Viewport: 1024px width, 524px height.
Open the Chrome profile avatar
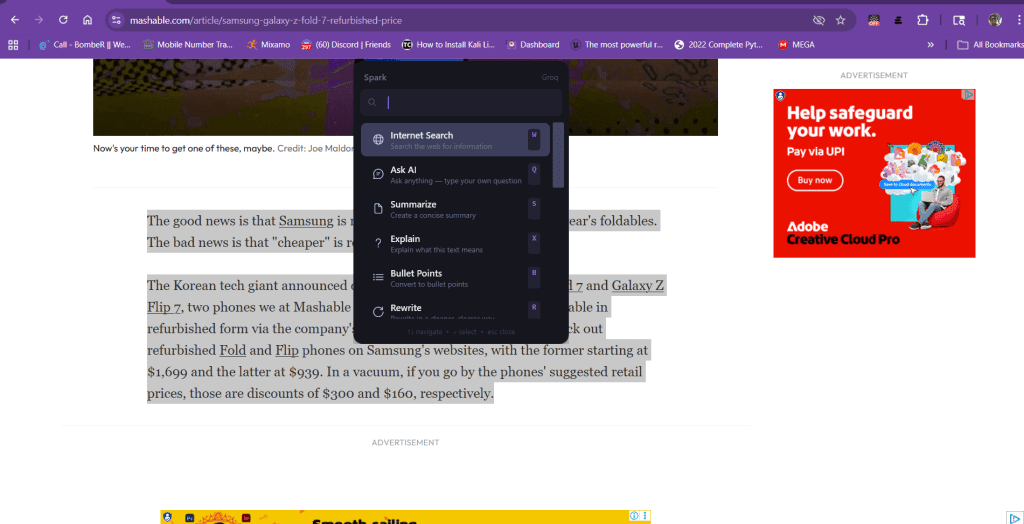(995, 20)
